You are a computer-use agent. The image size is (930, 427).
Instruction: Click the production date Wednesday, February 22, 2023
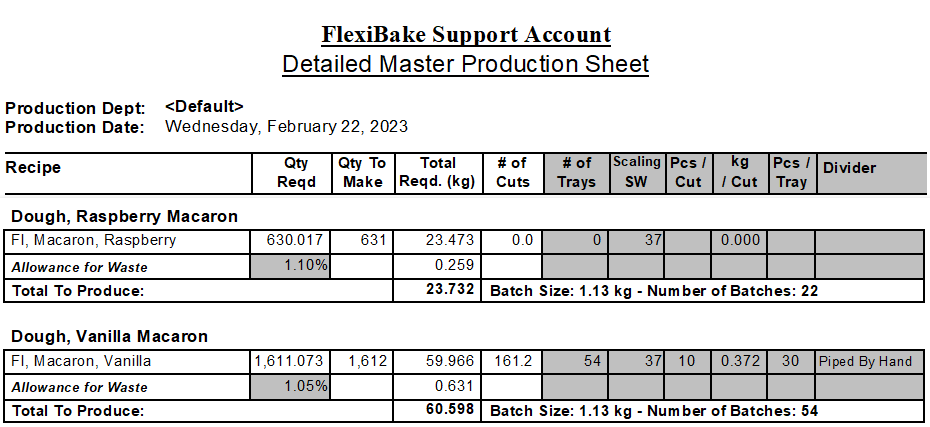point(286,126)
